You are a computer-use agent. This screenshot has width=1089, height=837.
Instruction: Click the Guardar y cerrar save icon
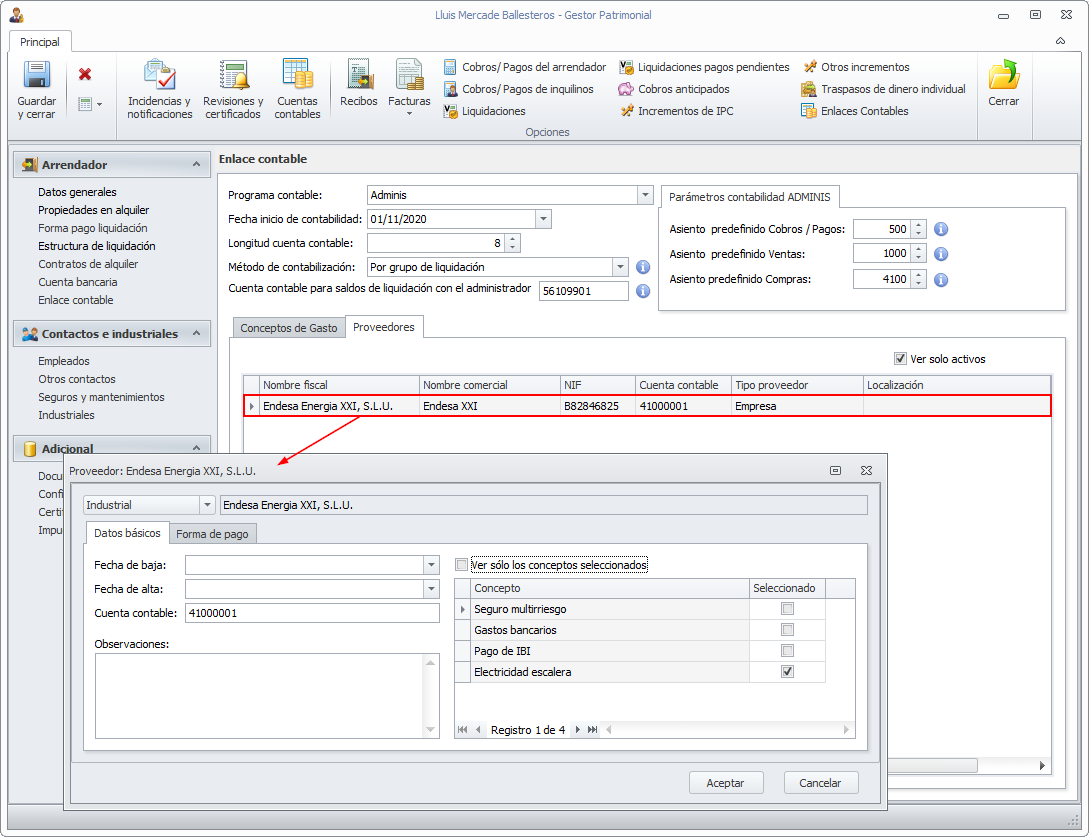tap(36, 74)
